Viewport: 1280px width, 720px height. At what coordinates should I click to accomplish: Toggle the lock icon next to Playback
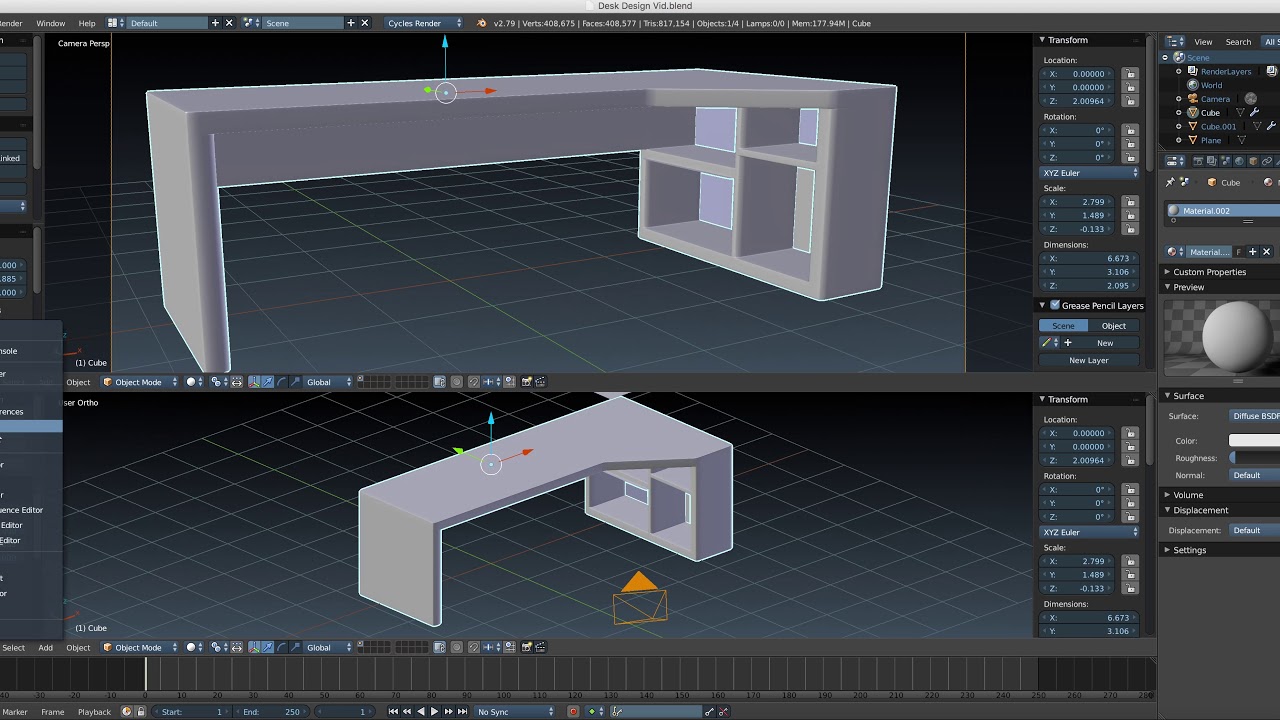(140, 712)
